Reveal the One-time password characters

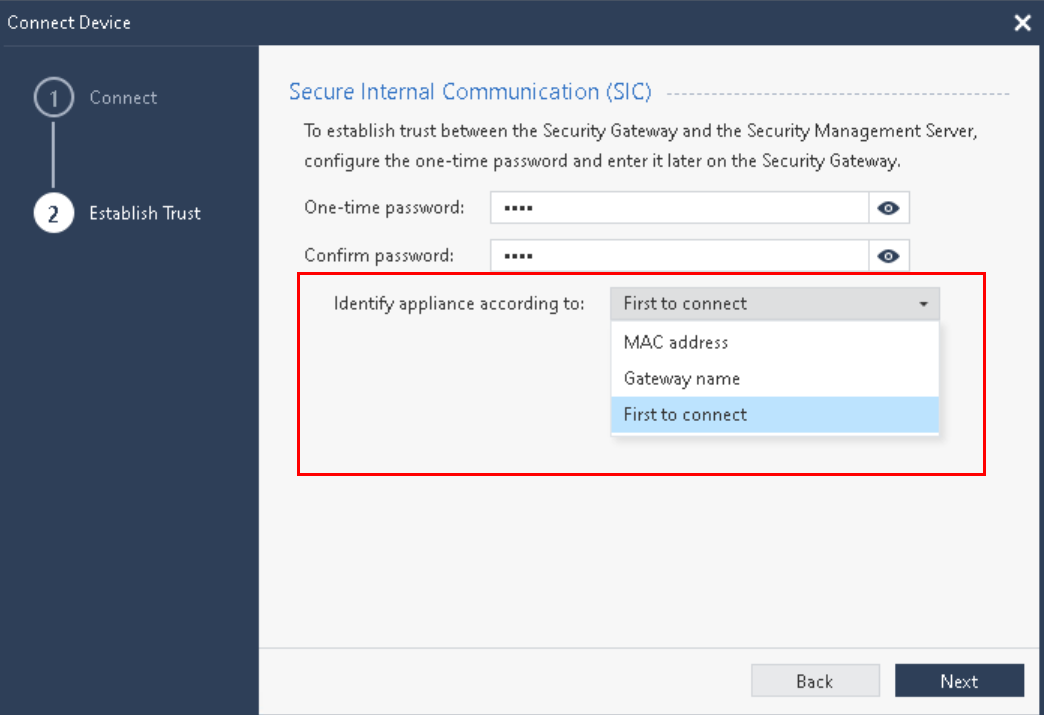(x=888, y=208)
